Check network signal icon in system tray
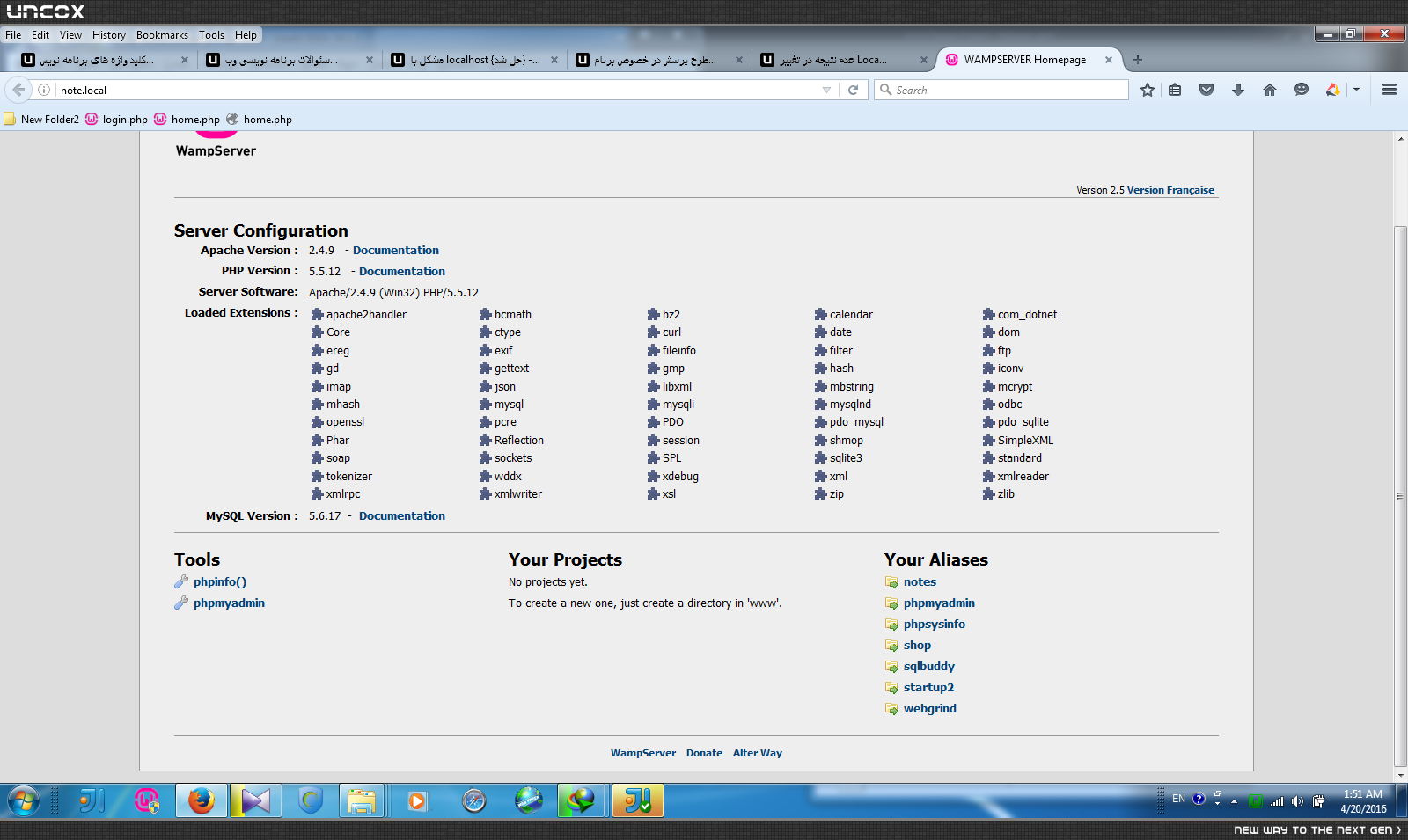 (1277, 801)
